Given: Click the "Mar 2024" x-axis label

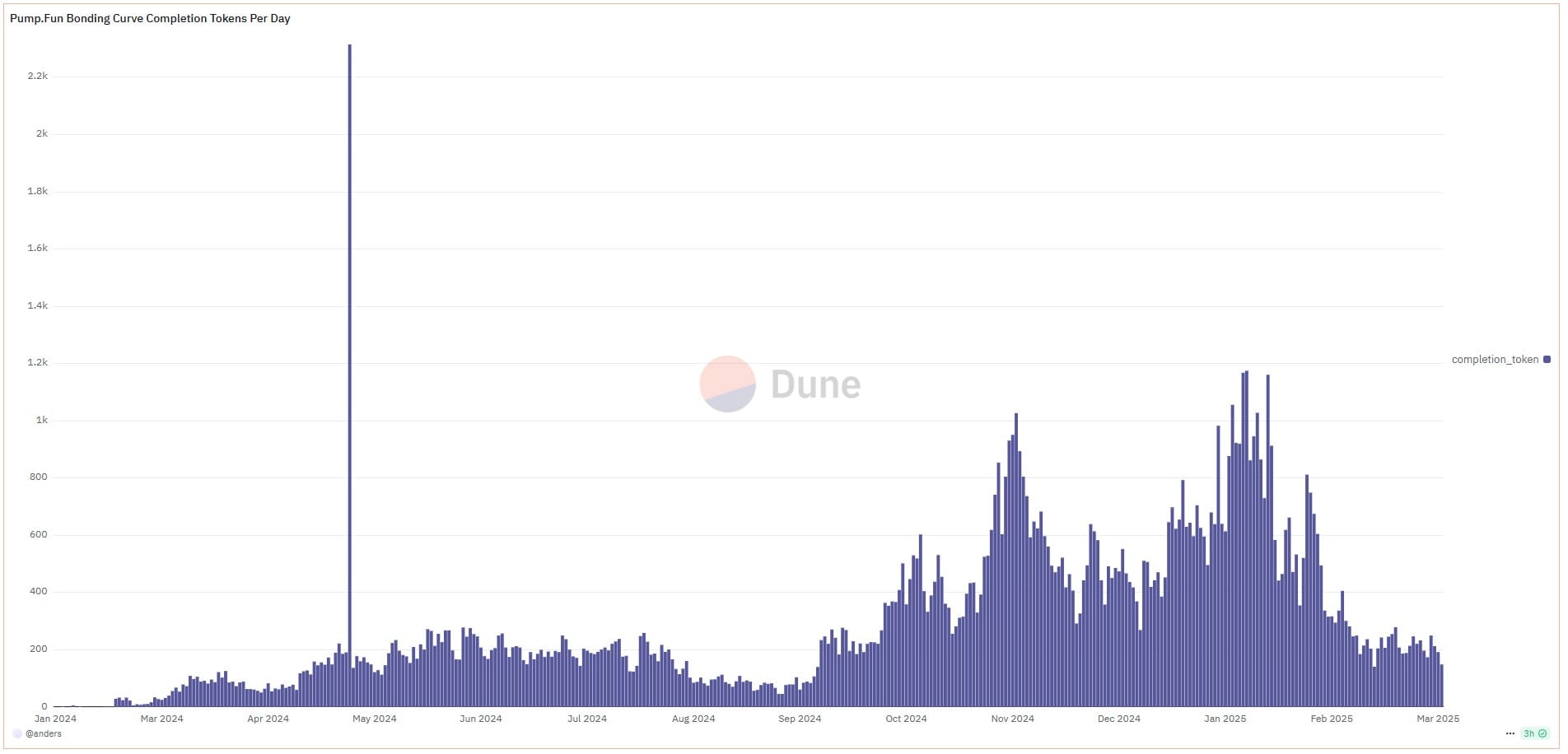Looking at the screenshot, I should click(x=161, y=719).
